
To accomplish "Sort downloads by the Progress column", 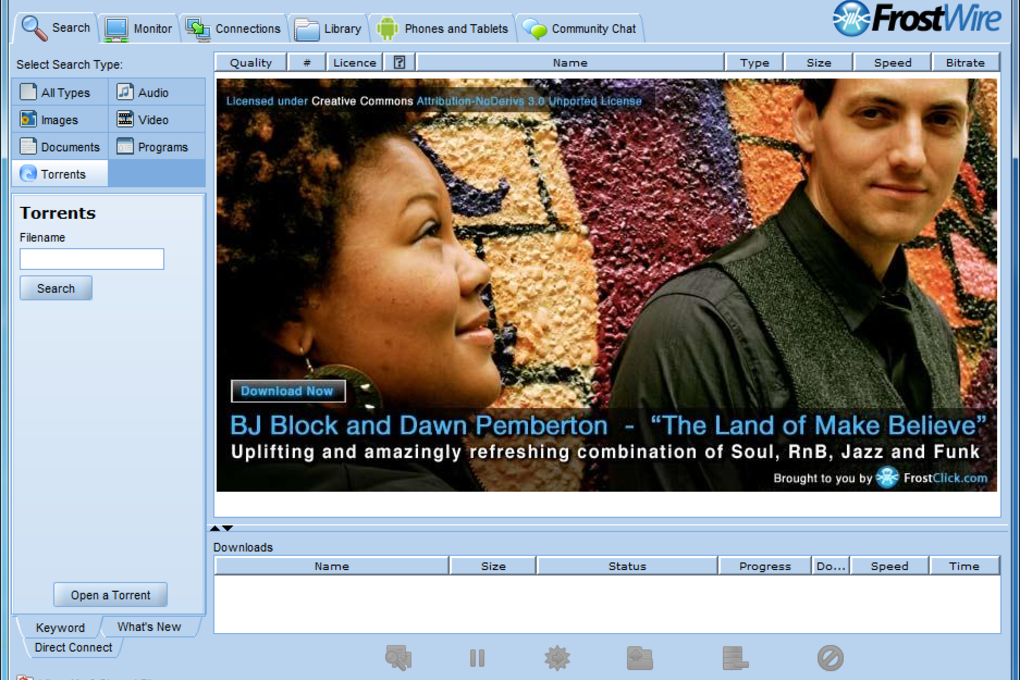I will click(765, 566).
